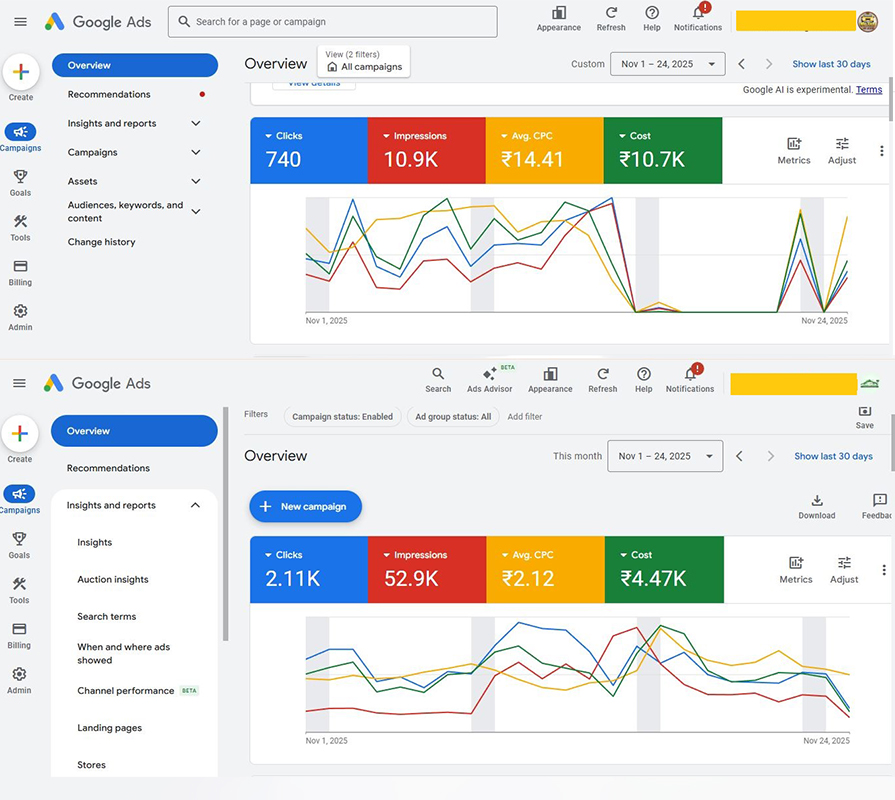Open Auction insights in the sidebar
895x800 pixels.
click(113, 579)
